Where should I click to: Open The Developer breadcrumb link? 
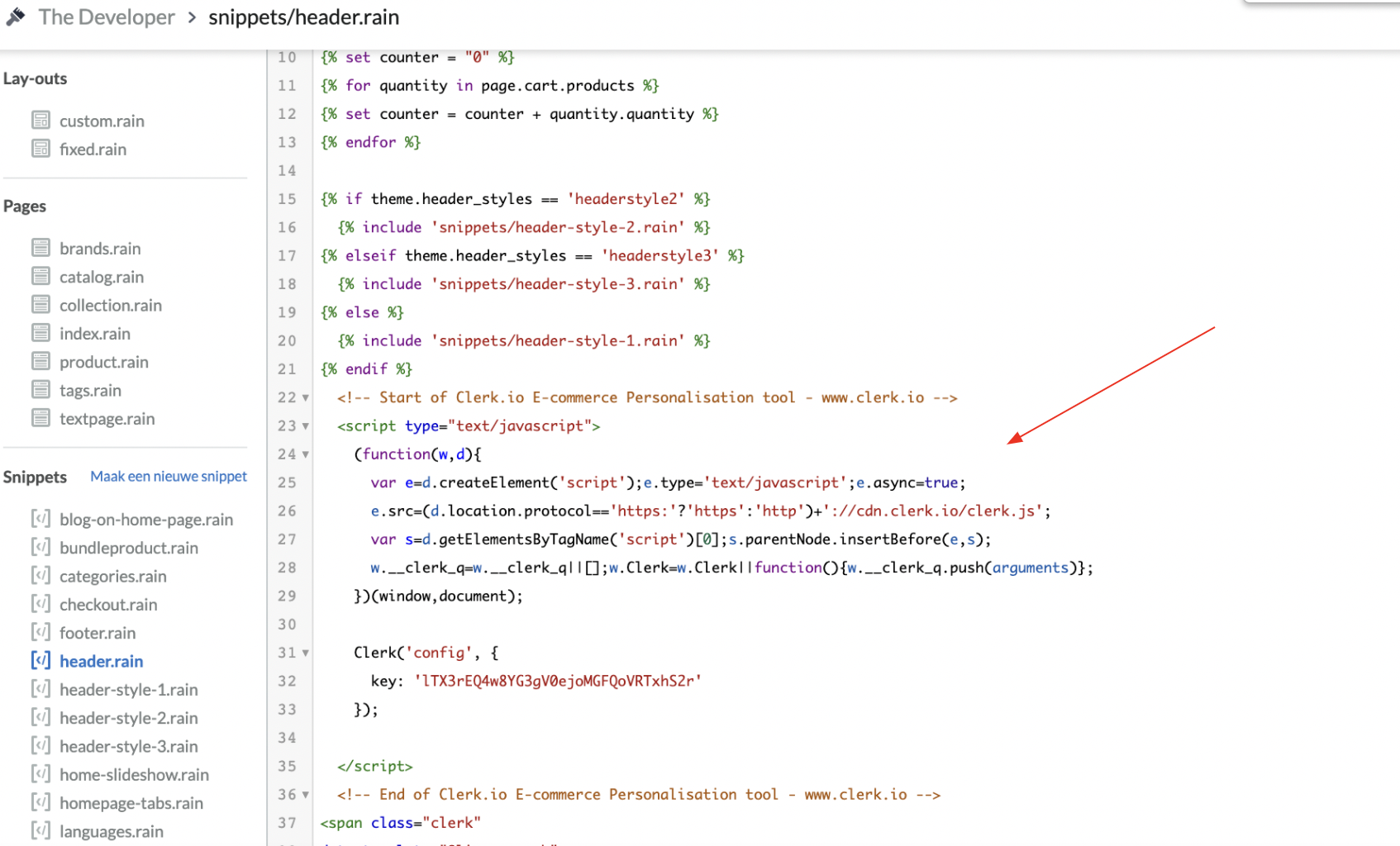point(107,17)
